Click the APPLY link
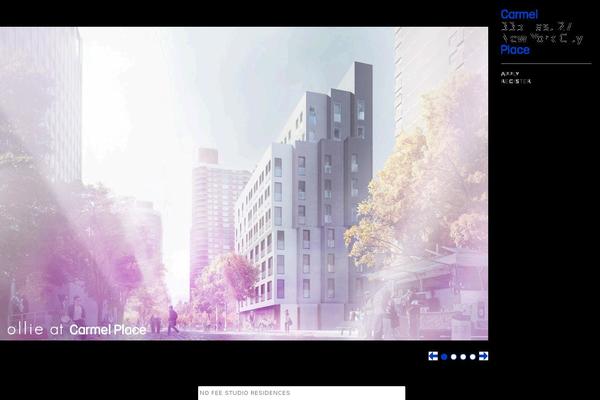The height and width of the screenshot is (400, 600). click(510, 74)
